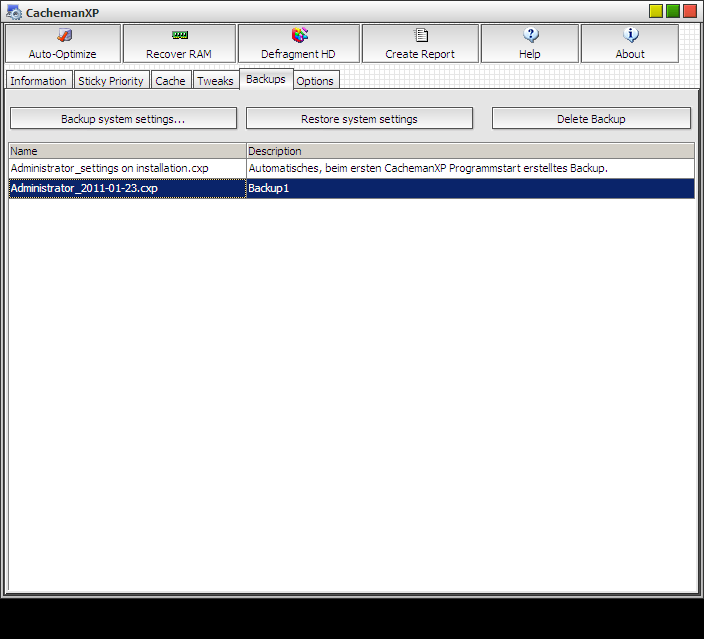Sort list by Name column header

128,151
